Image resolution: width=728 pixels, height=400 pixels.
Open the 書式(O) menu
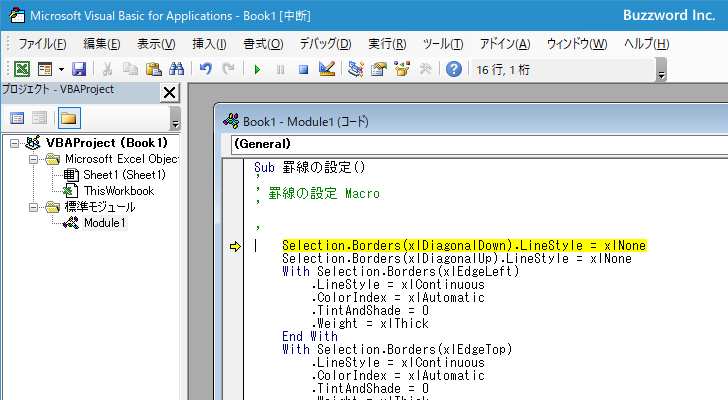[x=263, y=44]
